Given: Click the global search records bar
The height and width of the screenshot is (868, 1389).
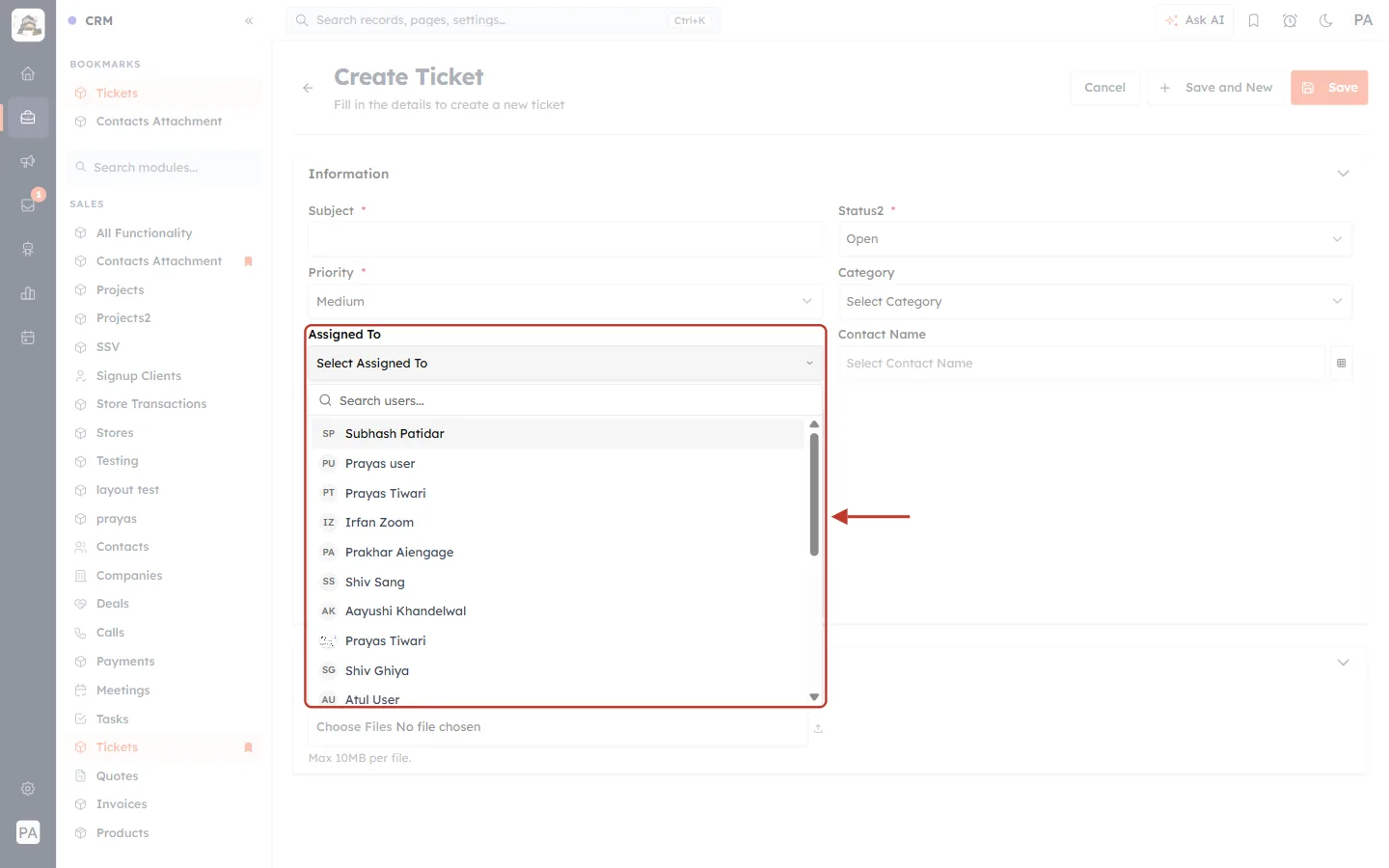Looking at the screenshot, I should pyautogui.click(x=503, y=20).
